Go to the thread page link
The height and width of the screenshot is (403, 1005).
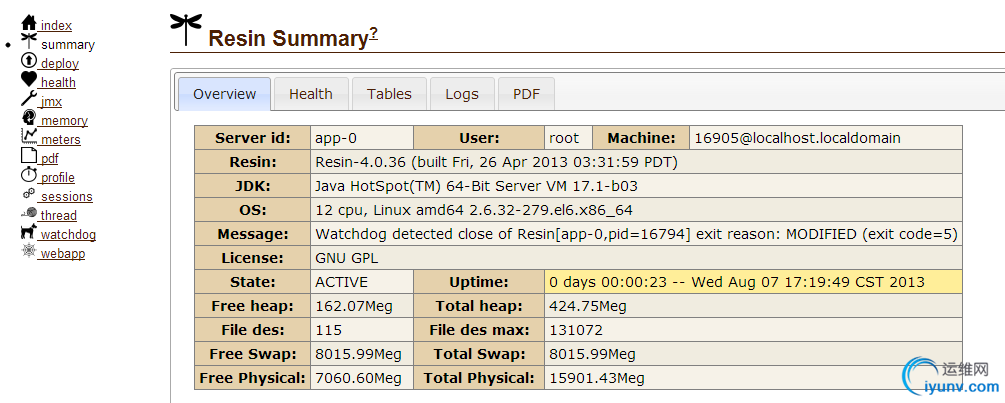tap(59, 216)
